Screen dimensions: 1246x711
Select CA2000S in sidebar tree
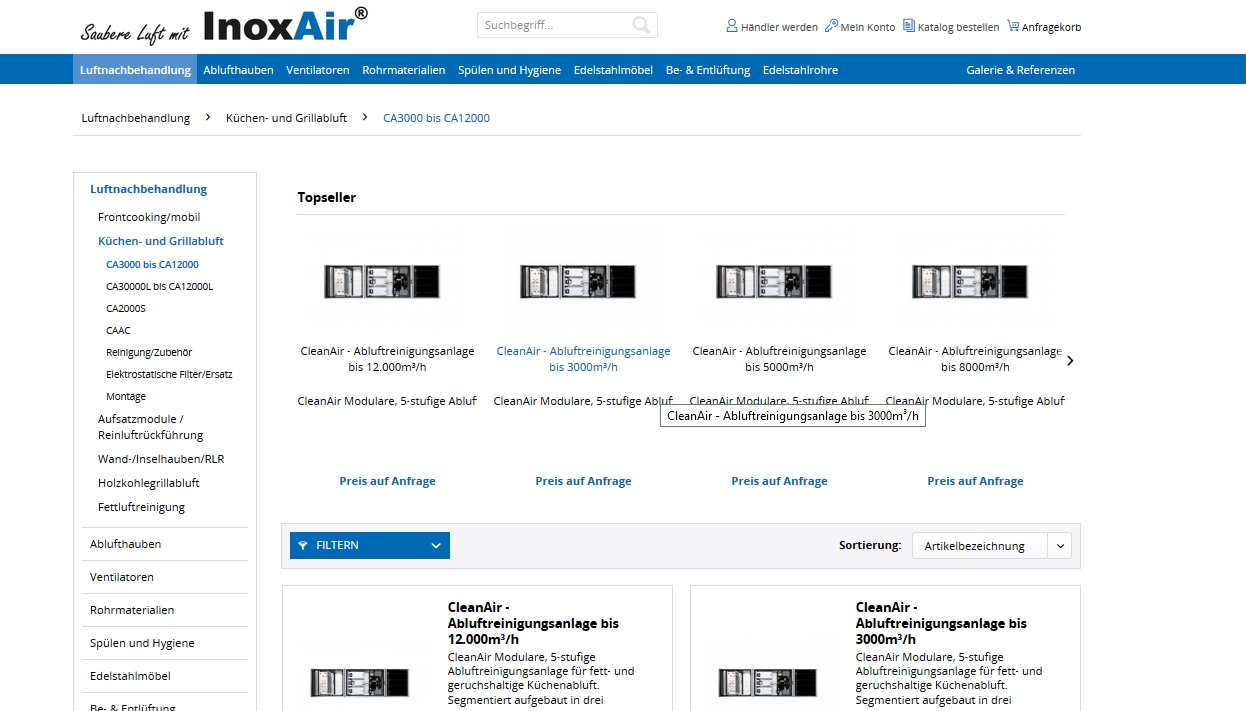tap(126, 309)
